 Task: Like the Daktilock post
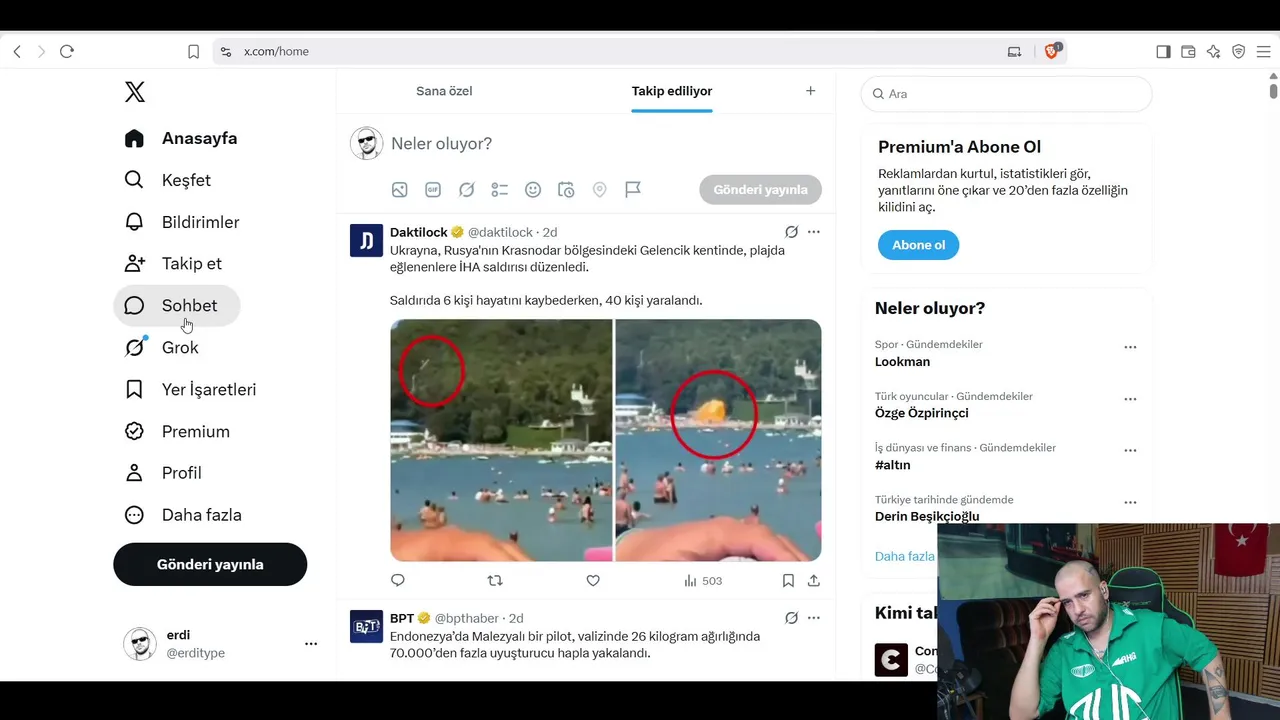593,580
